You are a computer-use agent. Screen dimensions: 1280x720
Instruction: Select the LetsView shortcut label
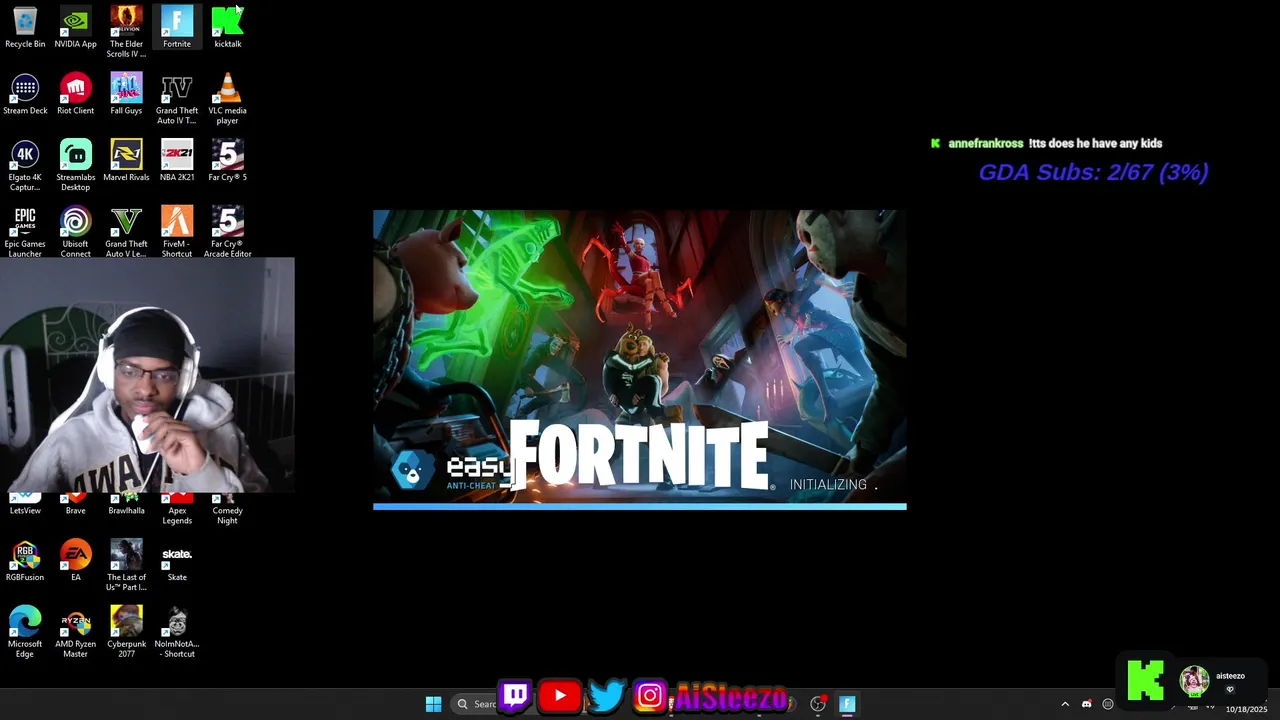coord(25,510)
